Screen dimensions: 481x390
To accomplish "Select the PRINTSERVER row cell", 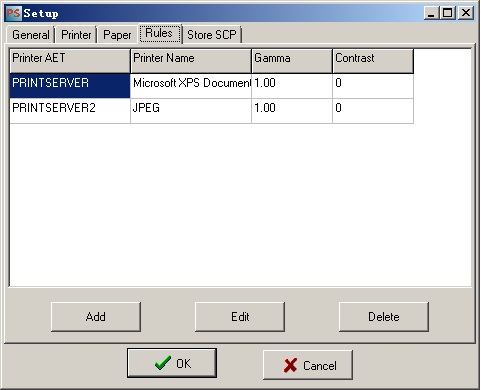I will tap(70, 86).
